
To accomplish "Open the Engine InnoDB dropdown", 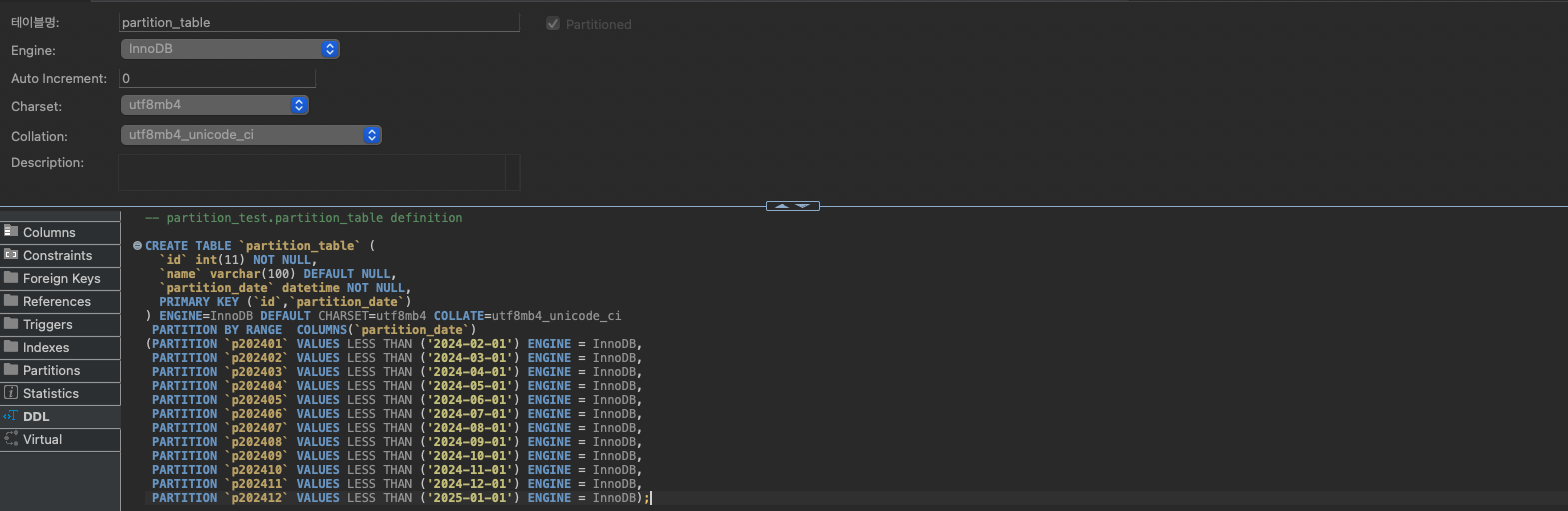I will [230, 49].
